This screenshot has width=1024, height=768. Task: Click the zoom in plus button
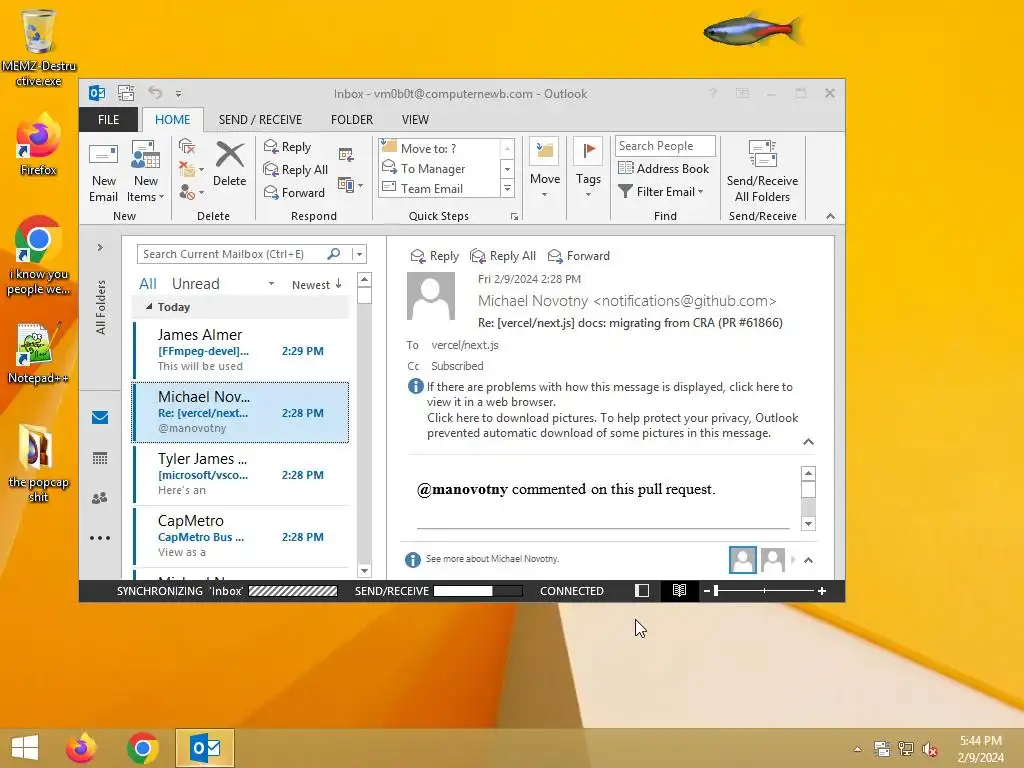[822, 591]
